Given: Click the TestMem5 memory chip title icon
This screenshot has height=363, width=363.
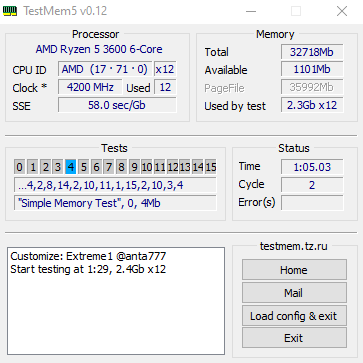Looking at the screenshot, I should [x=10, y=11].
